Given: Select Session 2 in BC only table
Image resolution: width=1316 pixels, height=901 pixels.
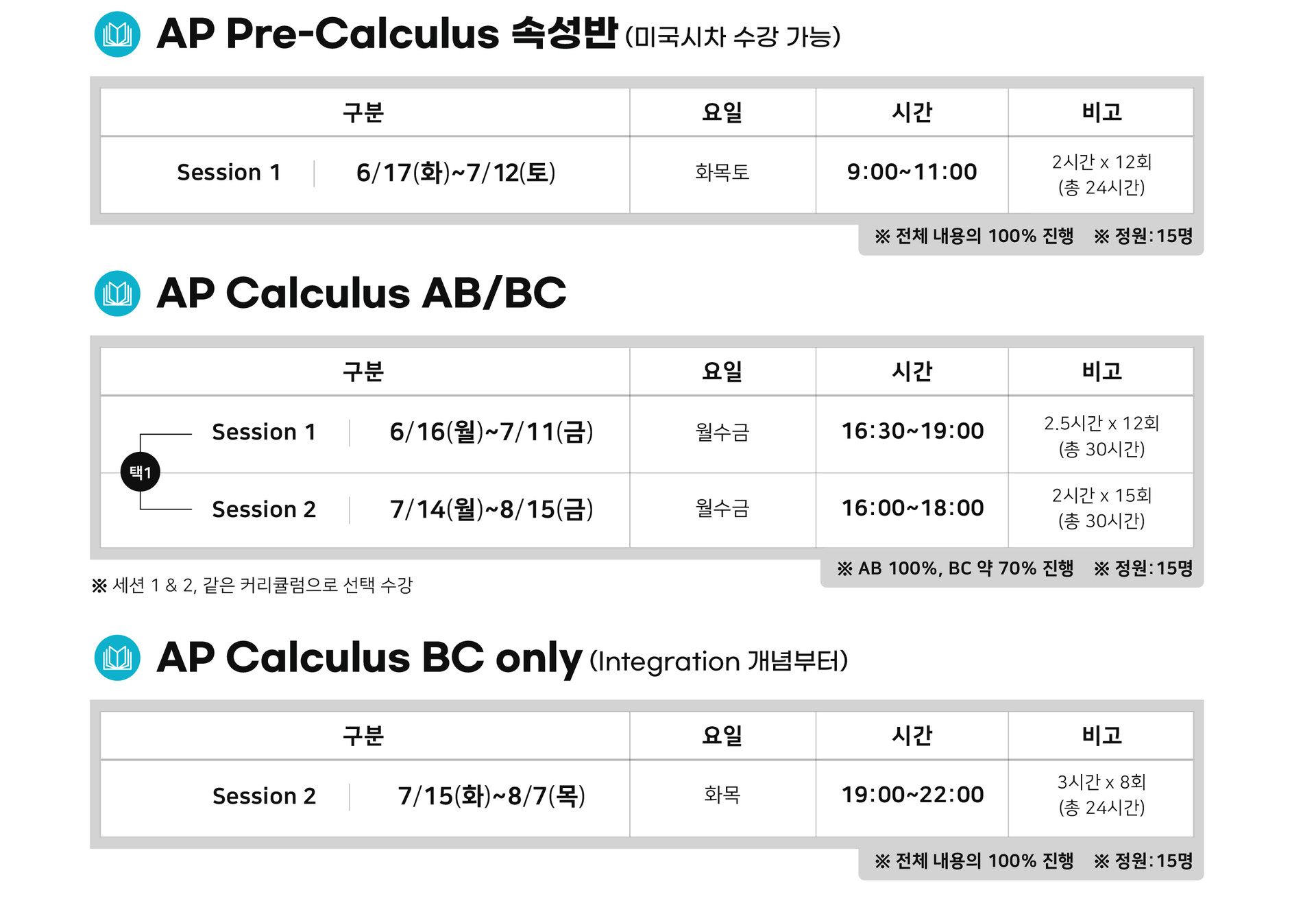Looking at the screenshot, I should pyautogui.click(x=264, y=796).
